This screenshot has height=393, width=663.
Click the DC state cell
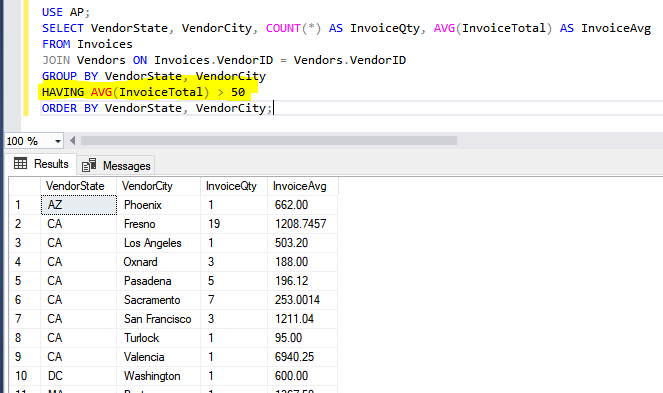(x=79, y=376)
